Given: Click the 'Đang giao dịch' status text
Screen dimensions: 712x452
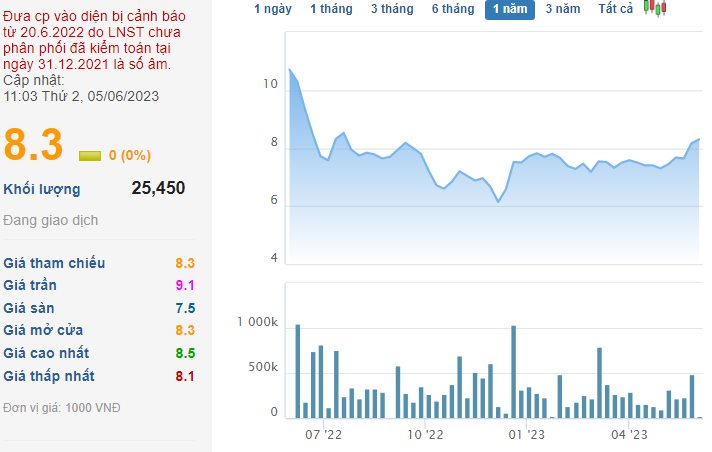Looking at the screenshot, I should coord(50,220).
